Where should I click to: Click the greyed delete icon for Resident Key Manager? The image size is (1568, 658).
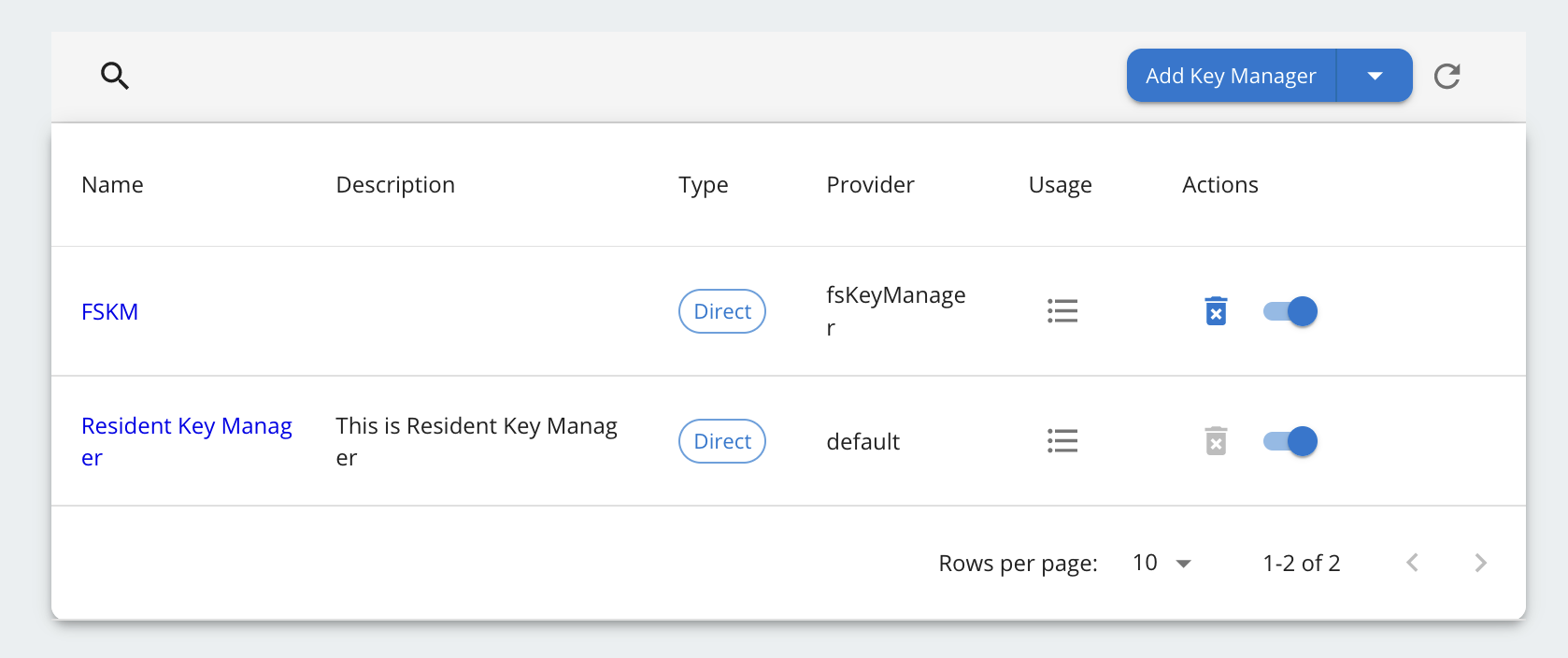1216,441
